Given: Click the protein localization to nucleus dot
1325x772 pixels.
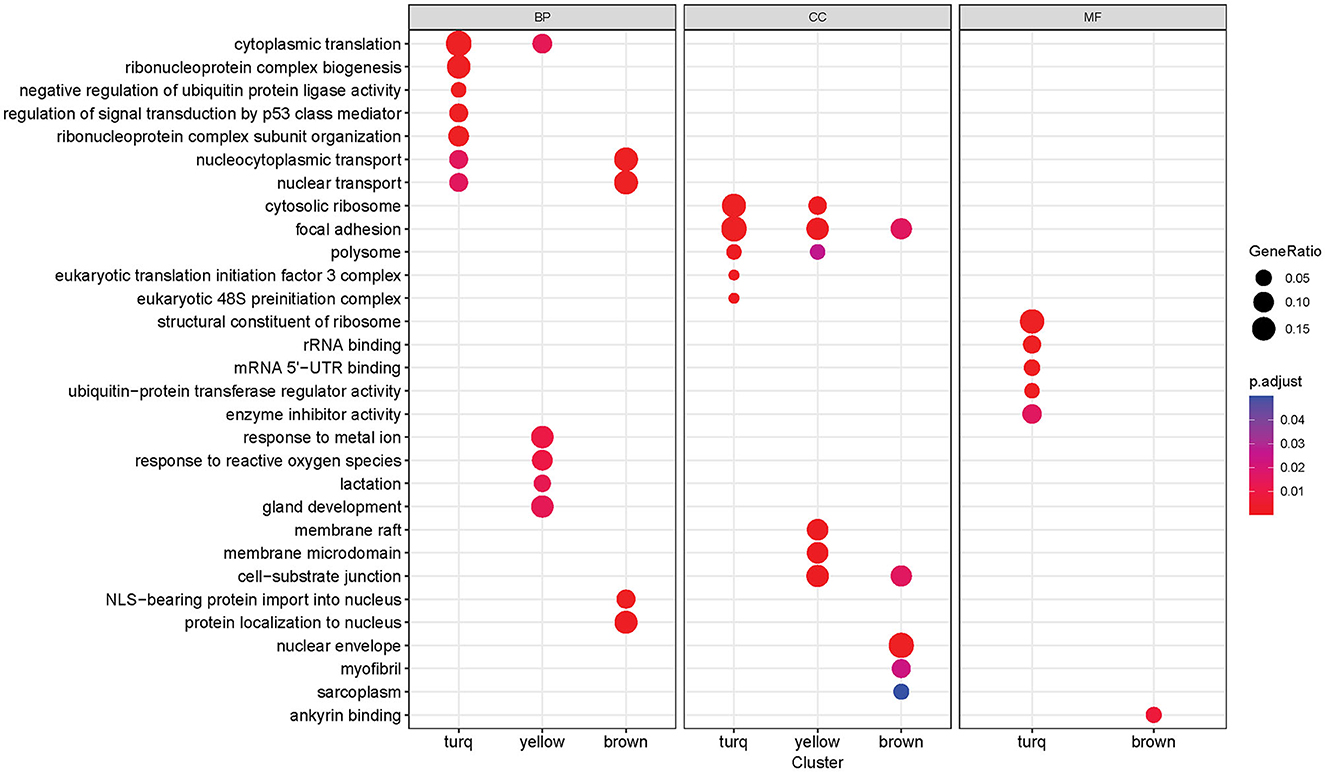Looking at the screenshot, I should point(626,622).
